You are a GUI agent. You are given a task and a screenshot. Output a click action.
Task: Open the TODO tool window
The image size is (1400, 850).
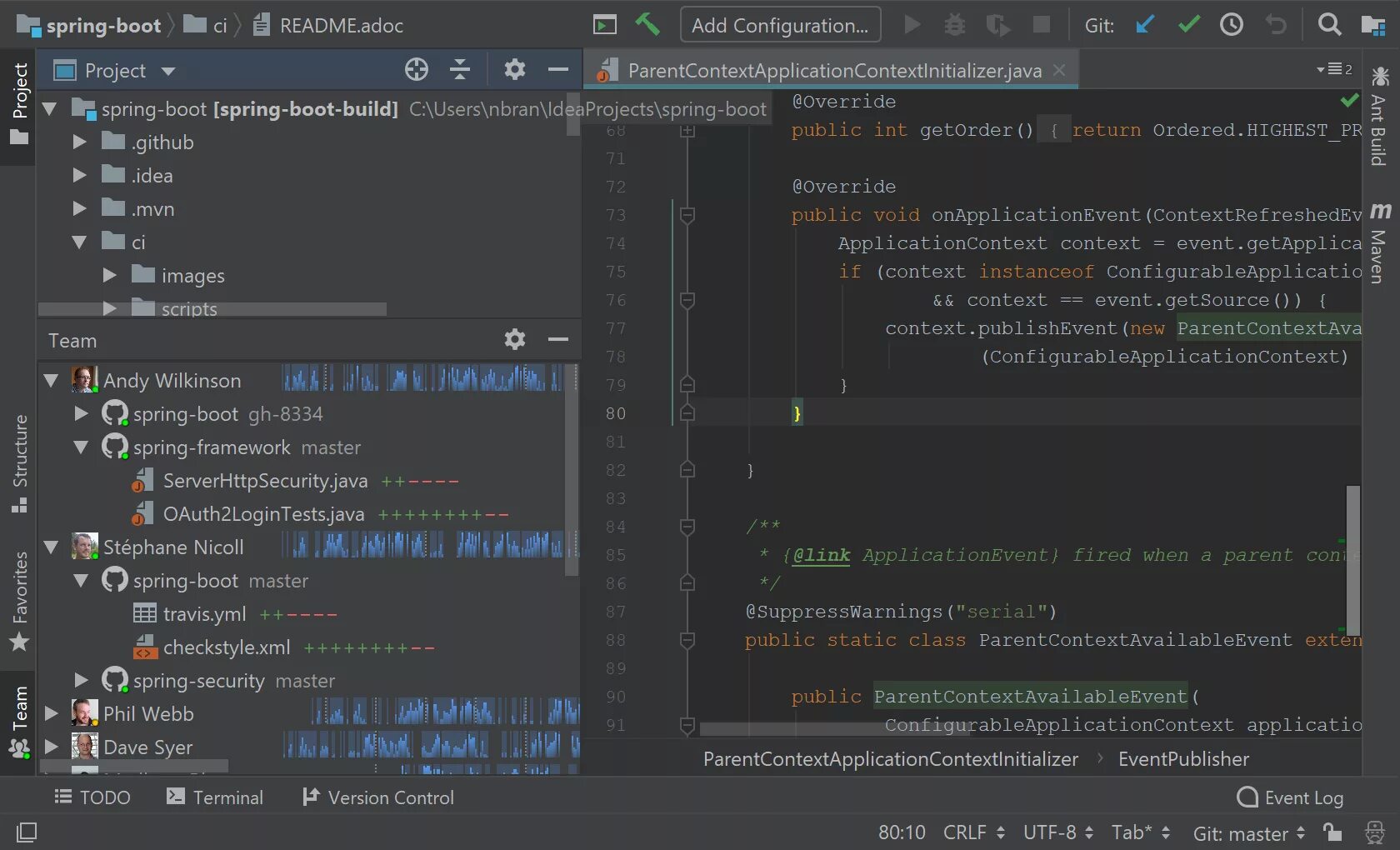click(92, 797)
